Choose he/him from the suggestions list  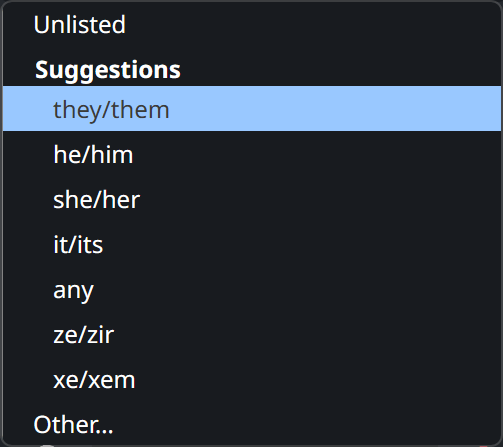coord(252,154)
